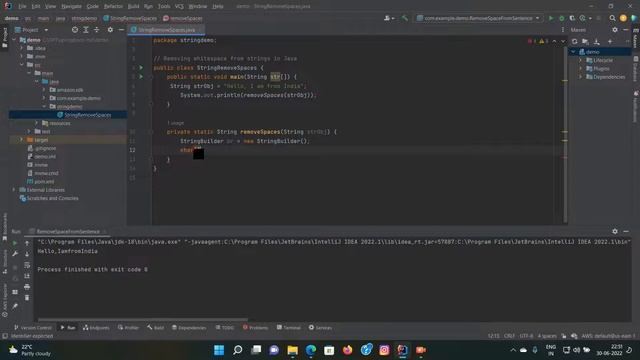This screenshot has height=360, width=640.
Task: Collapse all in Project panel
Action: point(96,30)
